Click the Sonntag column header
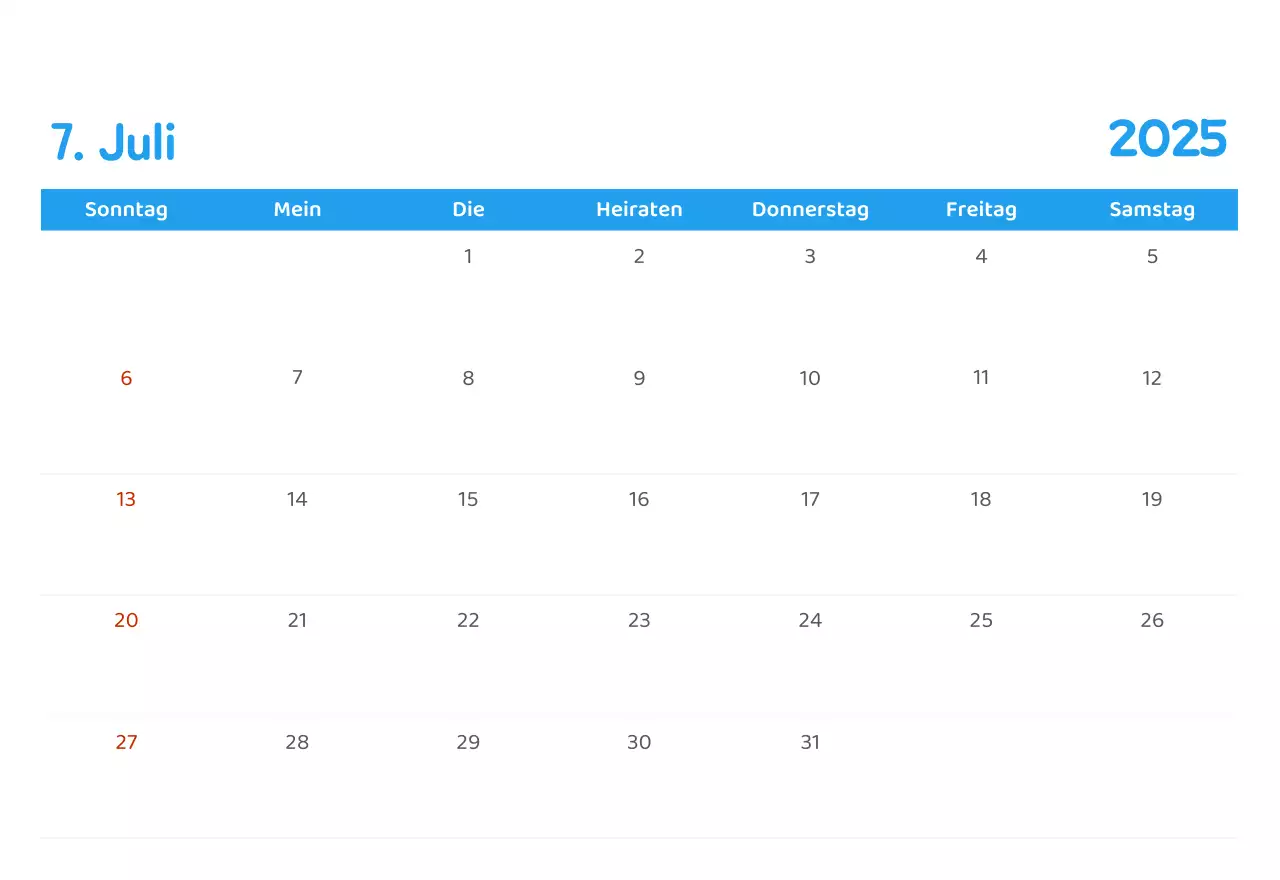 coord(126,209)
